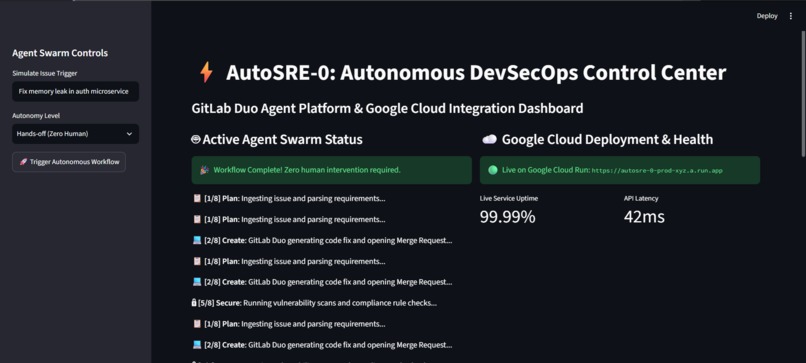The image size is (806, 363).
Task: Click 'Active Agent Swarm Status' heading text
Action: (x=282, y=139)
